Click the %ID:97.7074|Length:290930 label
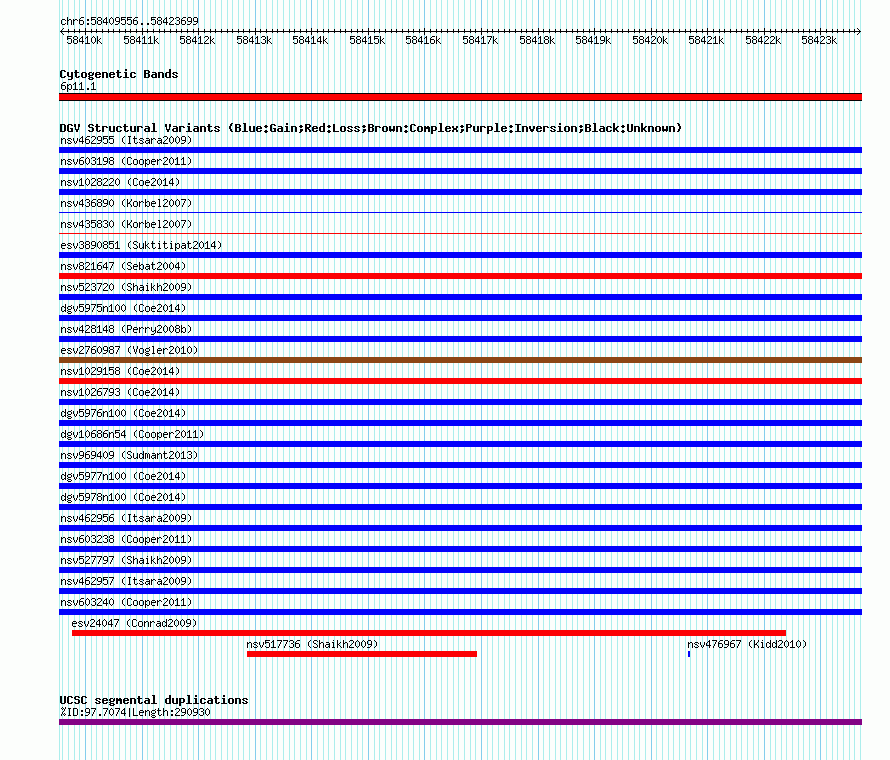 tap(135, 712)
